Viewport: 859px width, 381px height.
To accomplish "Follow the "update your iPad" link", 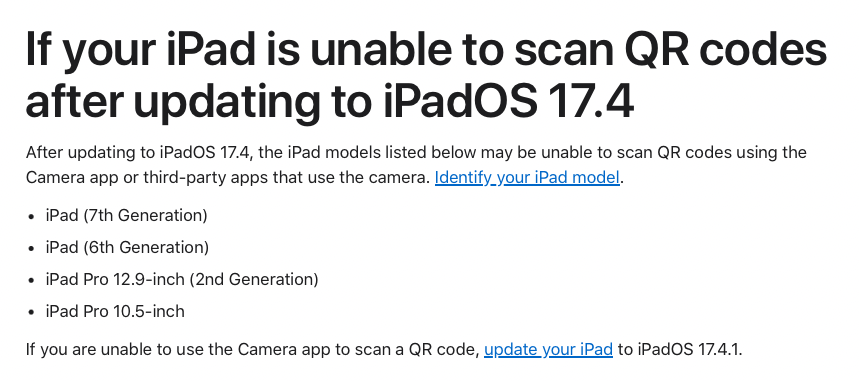I will [548, 349].
